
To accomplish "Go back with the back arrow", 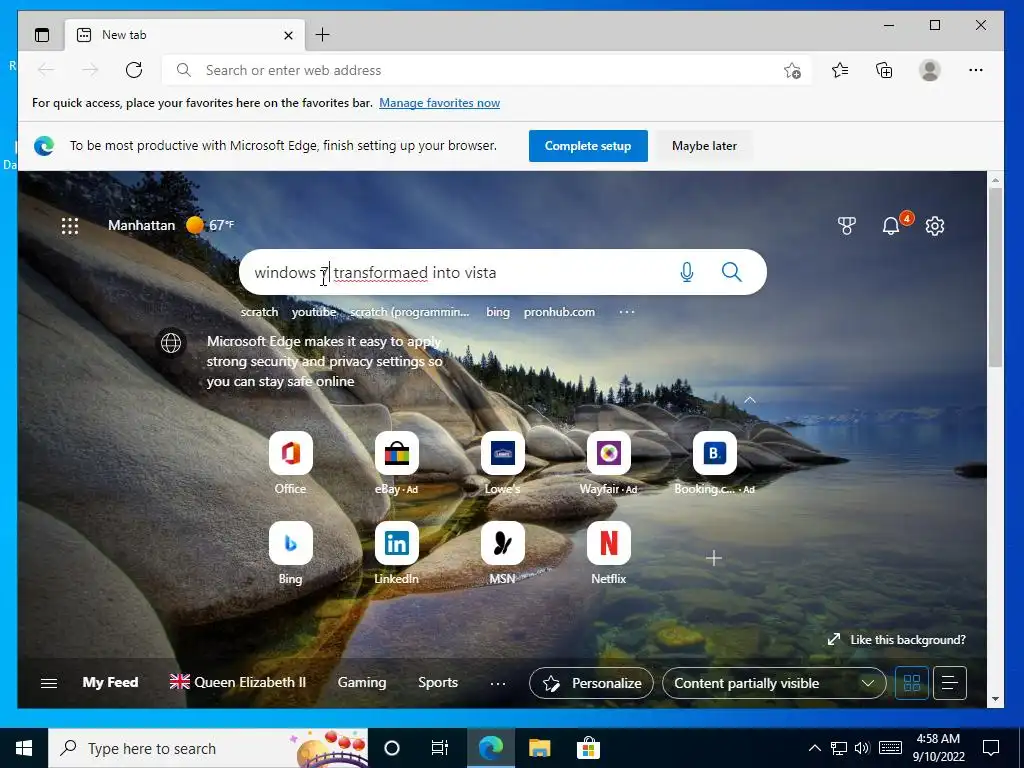I will 46,70.
